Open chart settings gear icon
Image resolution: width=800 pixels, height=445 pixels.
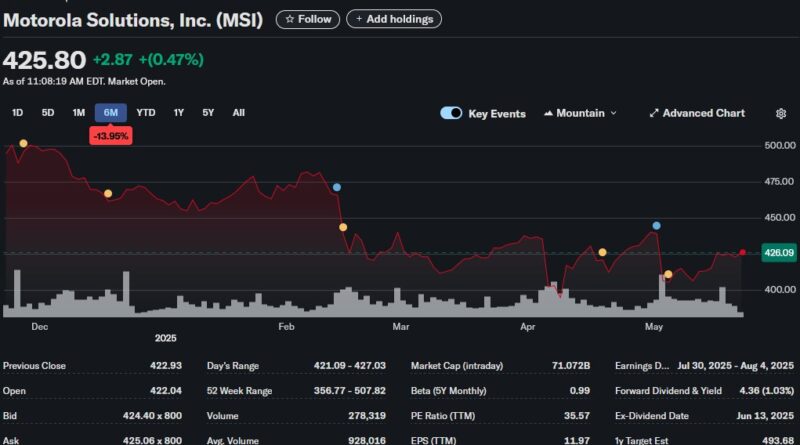coord(781,113)
